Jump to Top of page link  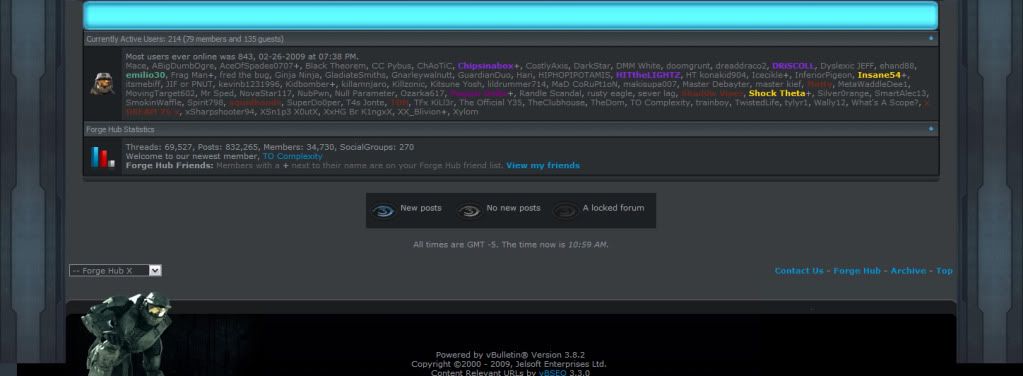click(x=945, y=271)
